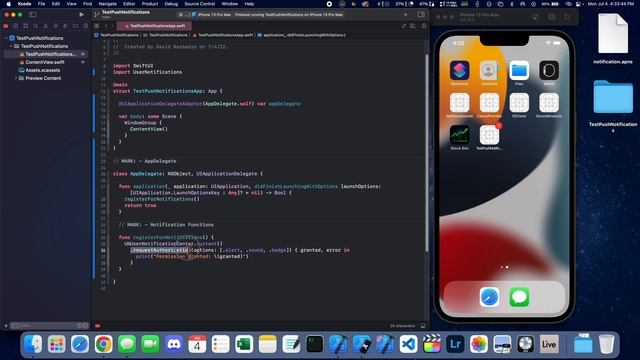Open Safari in Simulator dock
This screenshot has width=640, height=360.
click(489, 297)
